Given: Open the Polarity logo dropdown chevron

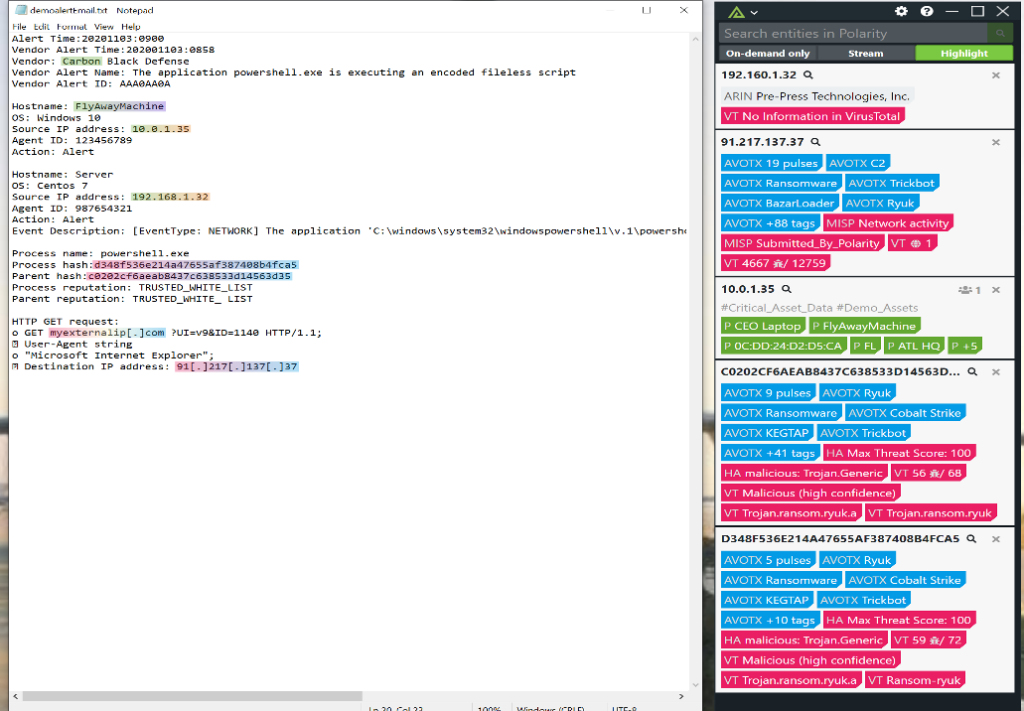Looking at the screenshot, I should (x=754, y=12).
